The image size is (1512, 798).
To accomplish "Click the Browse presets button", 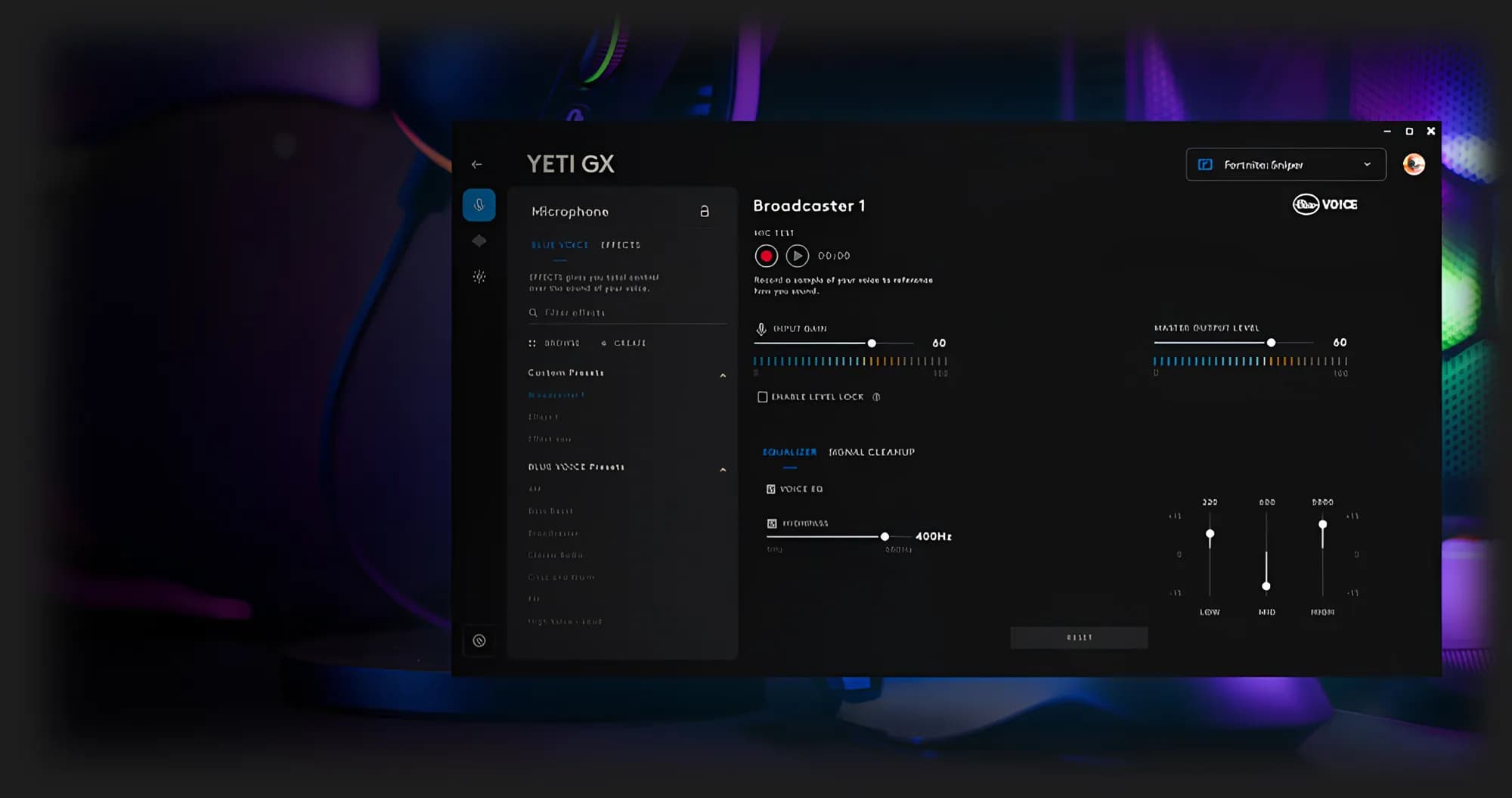I will click(555, 343).
